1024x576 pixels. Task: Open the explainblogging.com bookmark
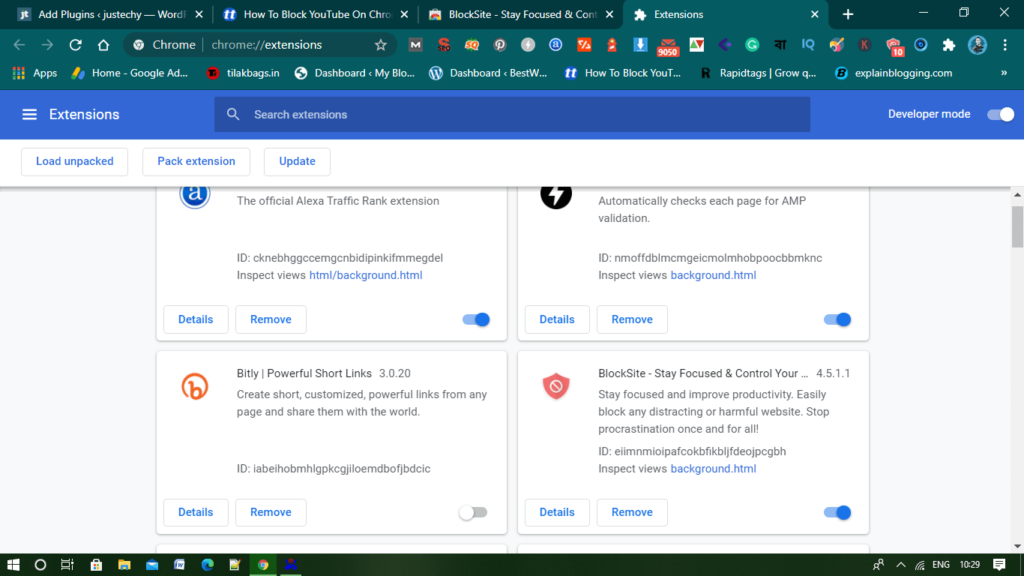click(893, 73)
